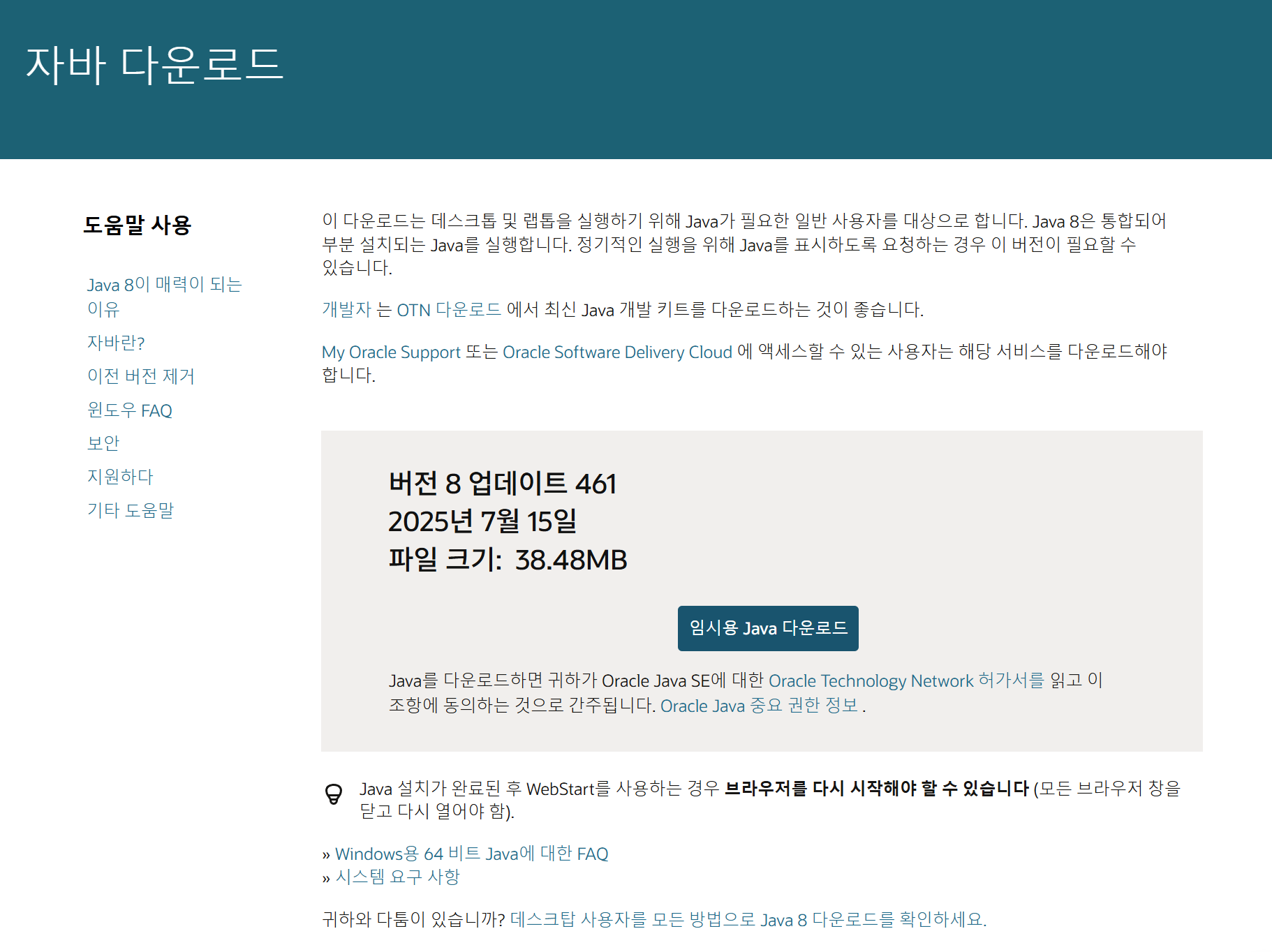This screenshot has height=952, width=1272.
Task: Follow the OTN 다운로드 link
Action: click(449, 309)
